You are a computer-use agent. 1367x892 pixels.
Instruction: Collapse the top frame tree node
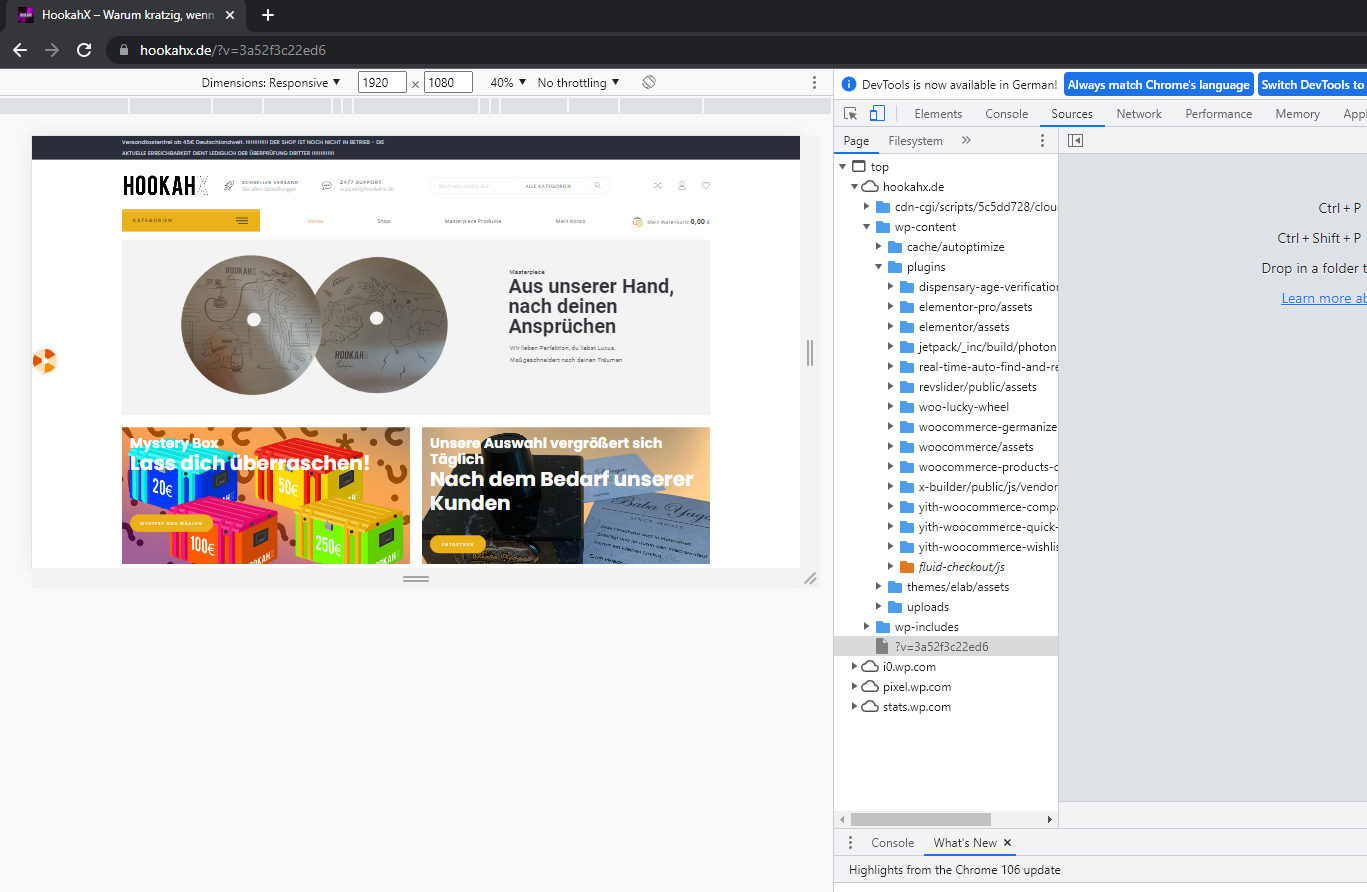pos(844,167)
